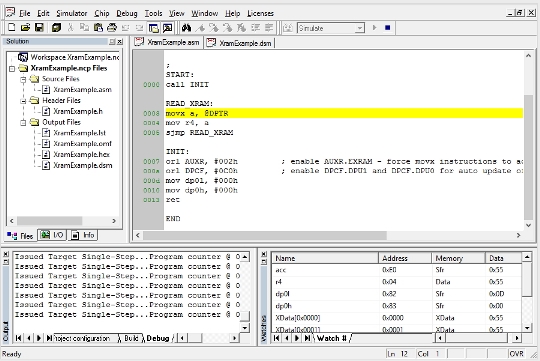540x361 pixels.
Task: Open the Licenses menu
Action: (260, 13)
